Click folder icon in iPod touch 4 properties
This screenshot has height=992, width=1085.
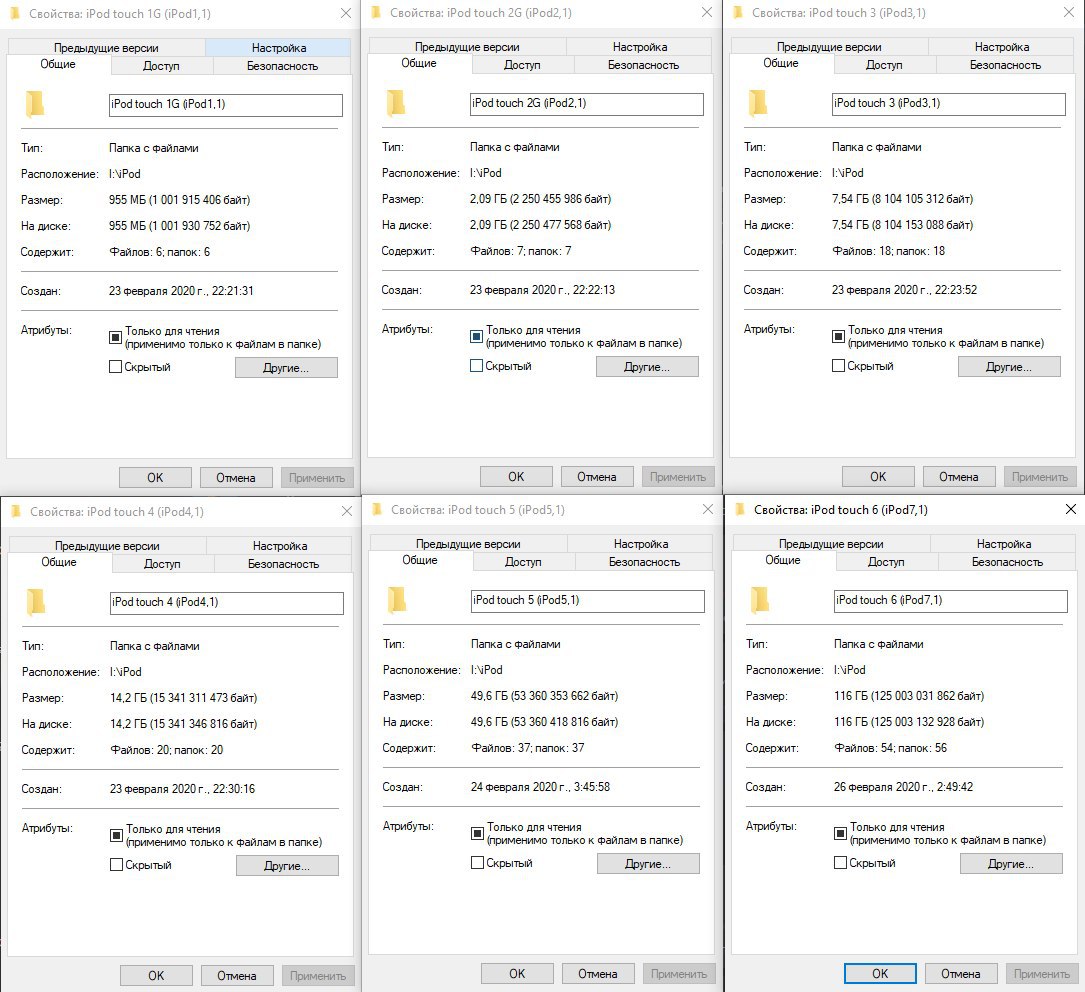(x=35, y=603)
